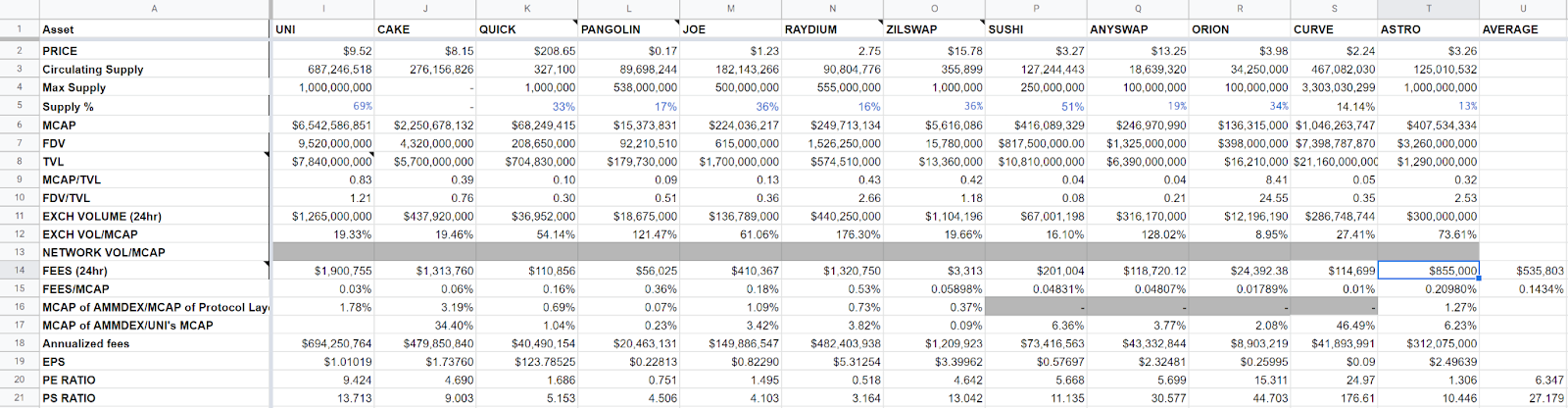Click the PANGOLIN header cell
Screen dimensions: 1568x408
[628, 29]
